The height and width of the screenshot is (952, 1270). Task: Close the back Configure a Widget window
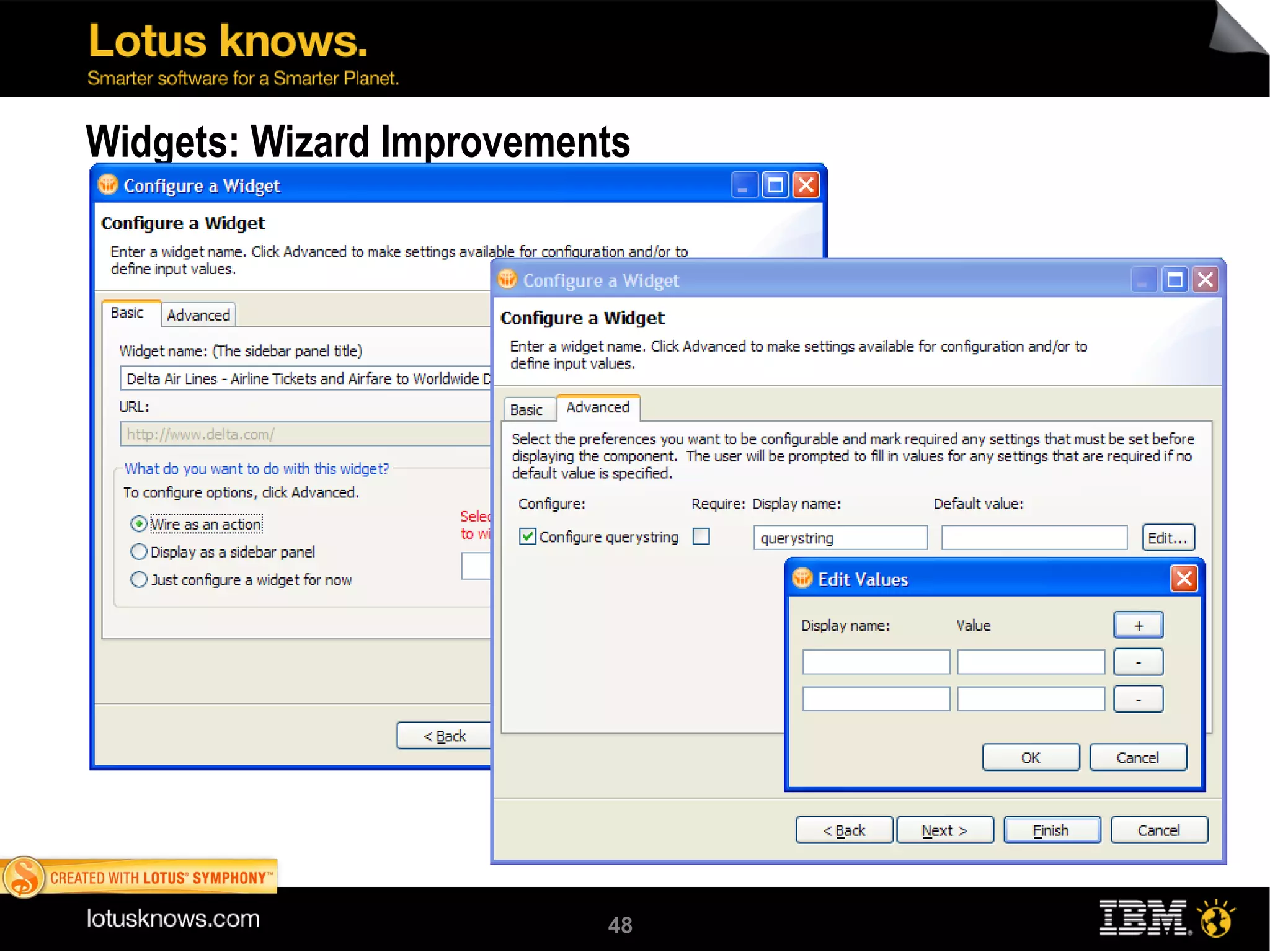806,185
